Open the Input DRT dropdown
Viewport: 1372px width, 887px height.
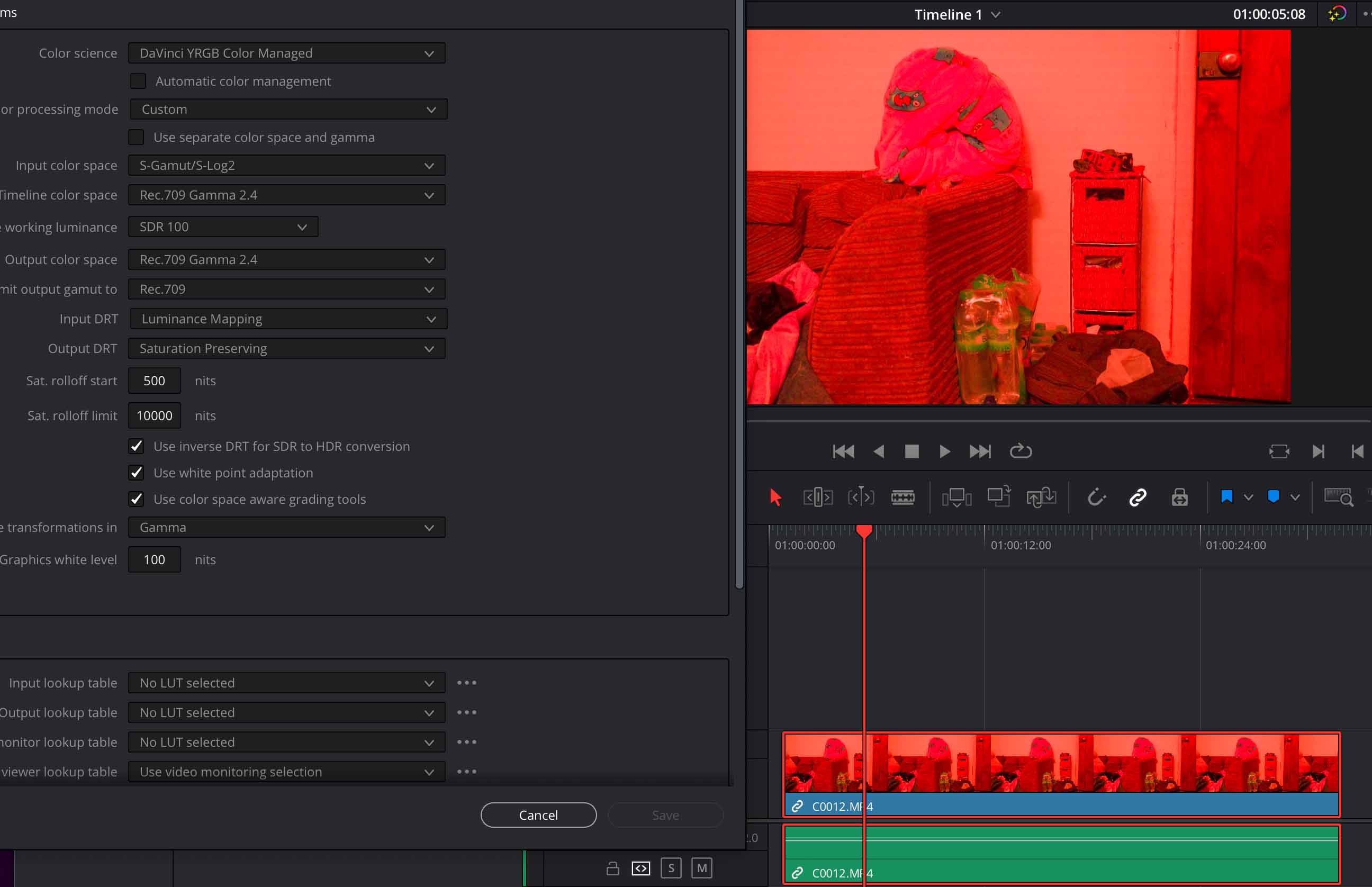pyautogui.click(x=288, y=319)
